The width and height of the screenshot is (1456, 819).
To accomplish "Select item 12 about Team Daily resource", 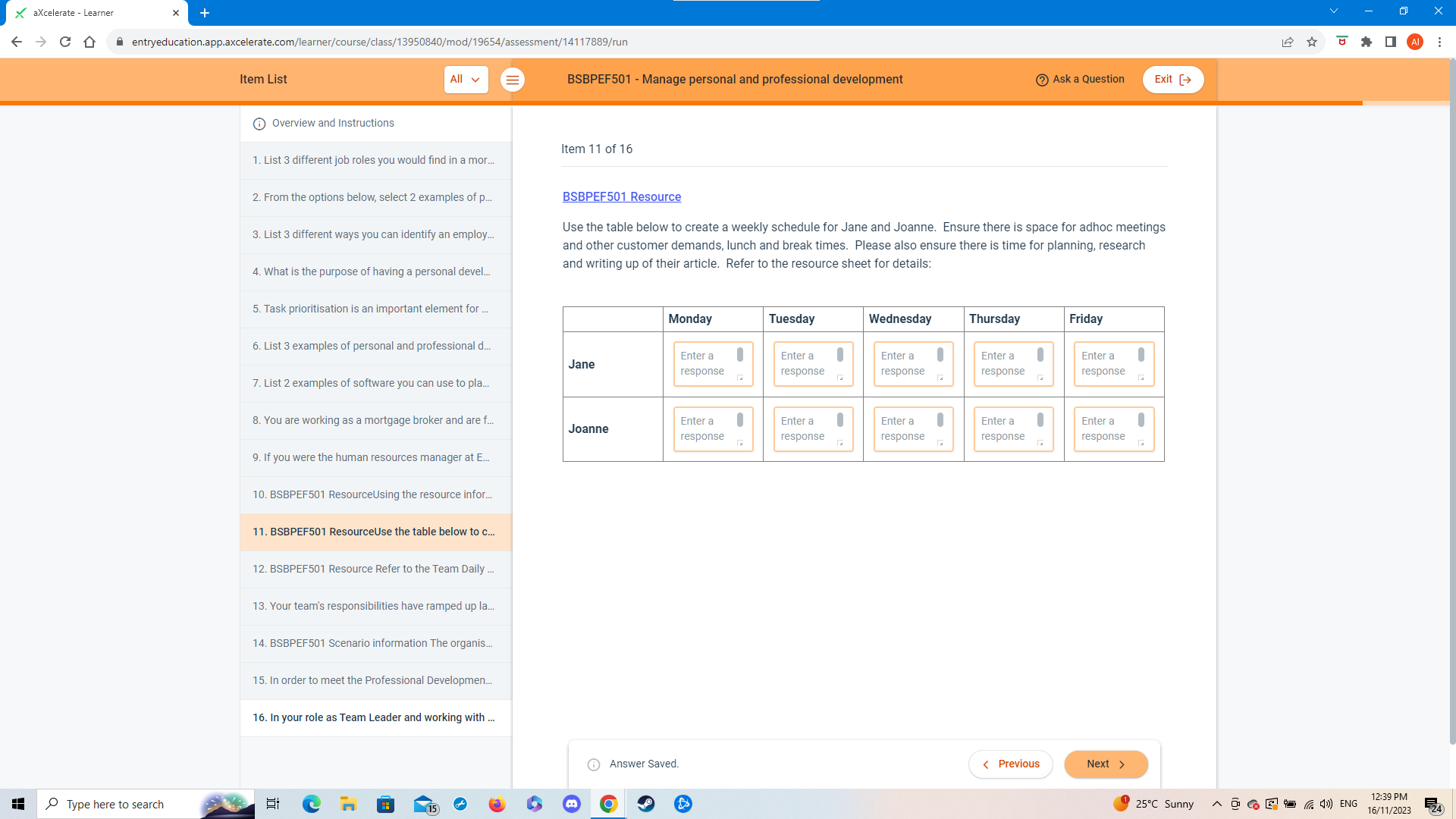I will [x=374, y=569].
